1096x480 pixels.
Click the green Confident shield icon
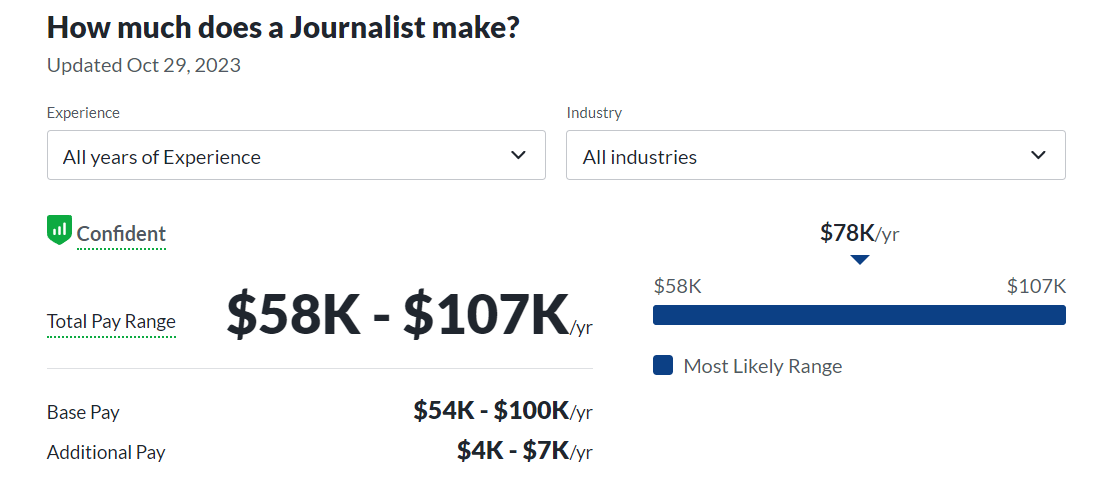(x=59, y=231)
